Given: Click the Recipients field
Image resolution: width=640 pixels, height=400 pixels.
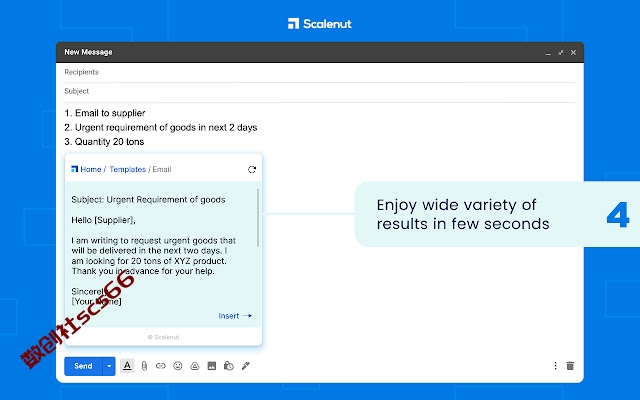Looking at the screenshot, I should 320,72.
